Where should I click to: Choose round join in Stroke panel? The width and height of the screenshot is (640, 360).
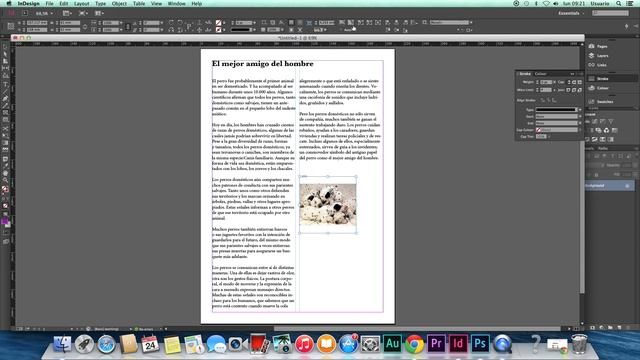[x=574, y=90]
